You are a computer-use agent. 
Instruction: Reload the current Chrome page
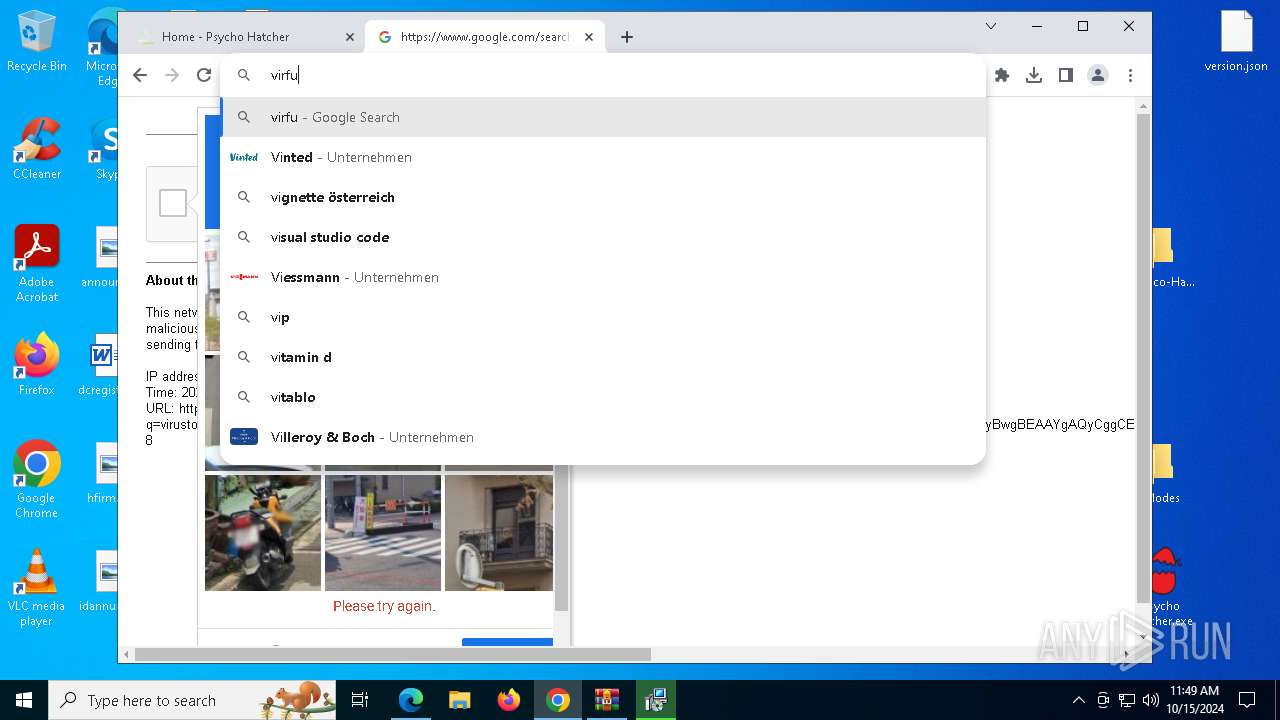(x=204, y=75)
